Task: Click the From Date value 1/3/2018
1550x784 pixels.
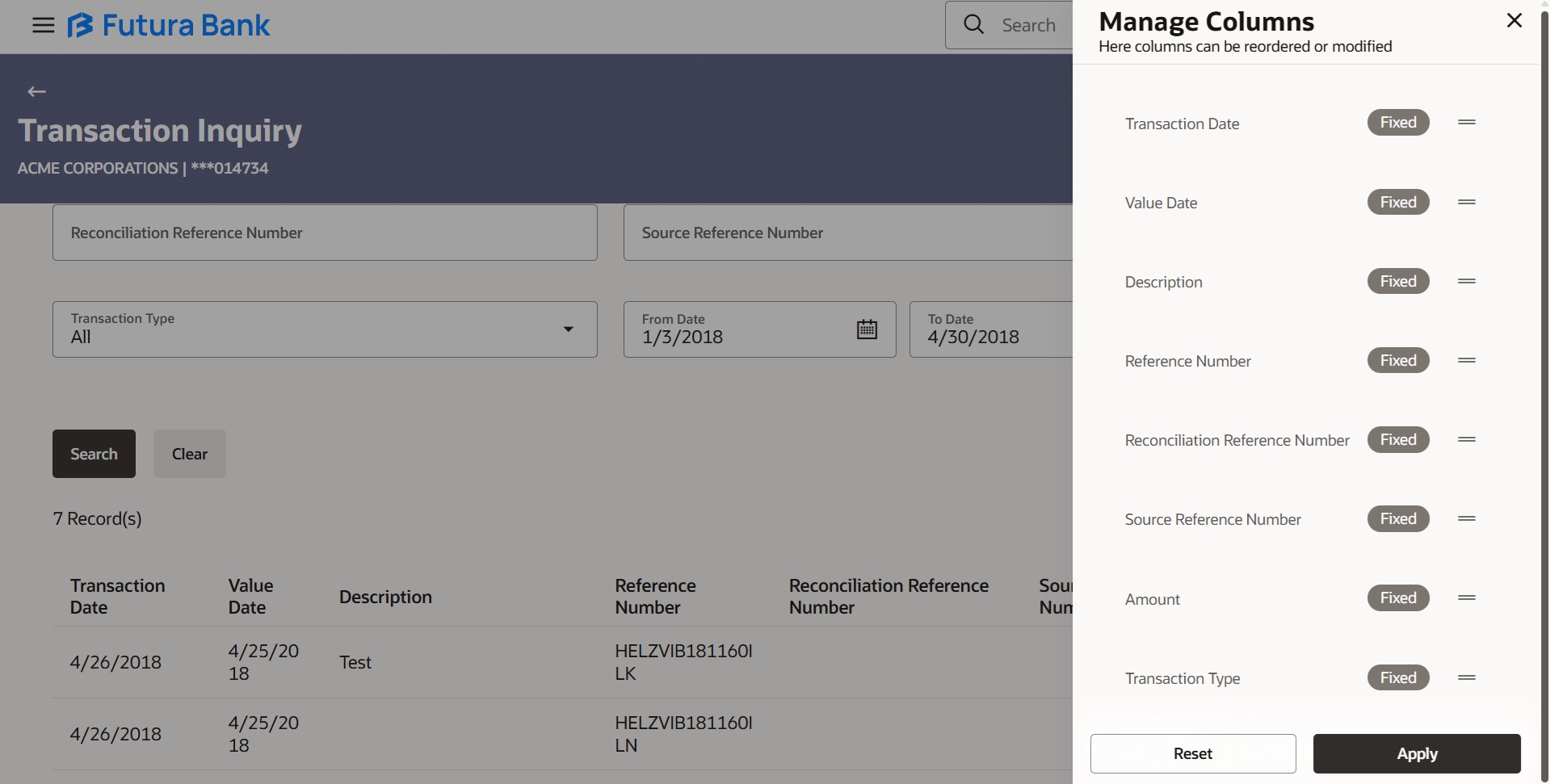Action: pos(683,337)
